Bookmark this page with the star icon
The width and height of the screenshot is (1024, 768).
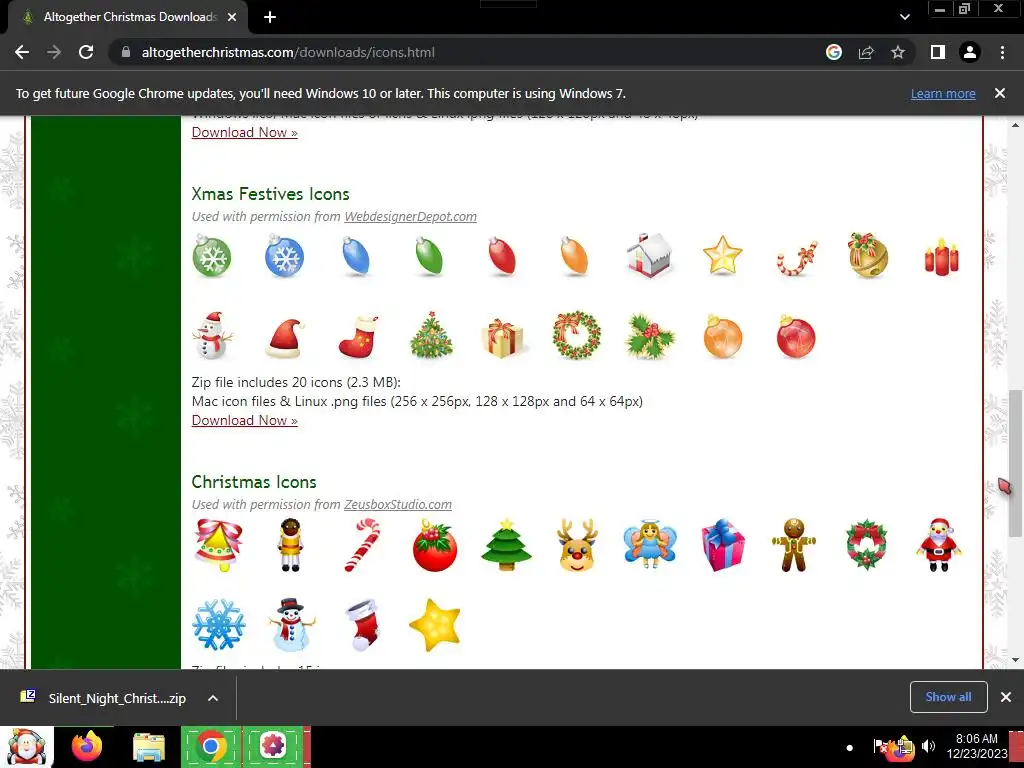click(898, 52)
